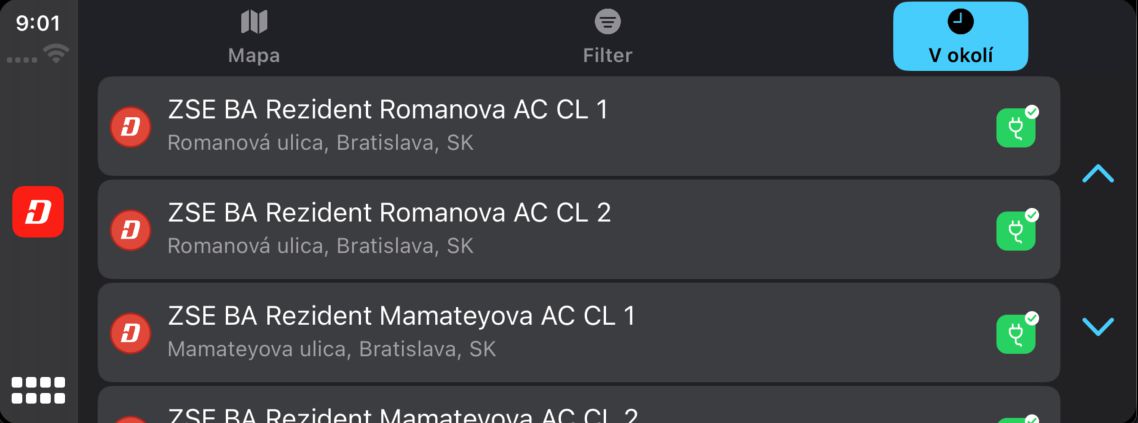
Task: Open the CarPlay app grid dashboard
Action: pos(38,390)
